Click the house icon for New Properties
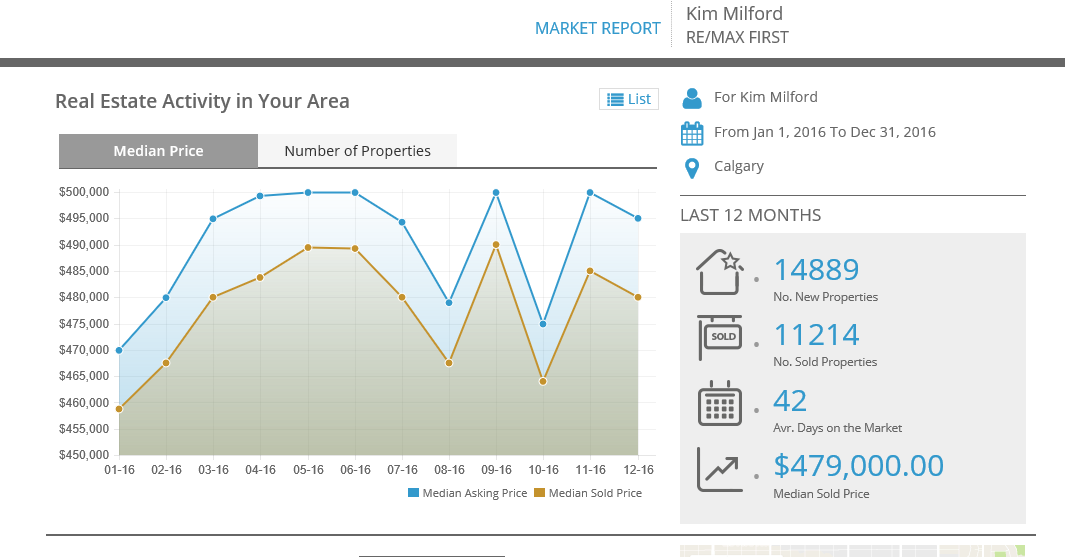The height and width of the screenshot is (557, 1065). pyautogui.click(x=720, y=271)
